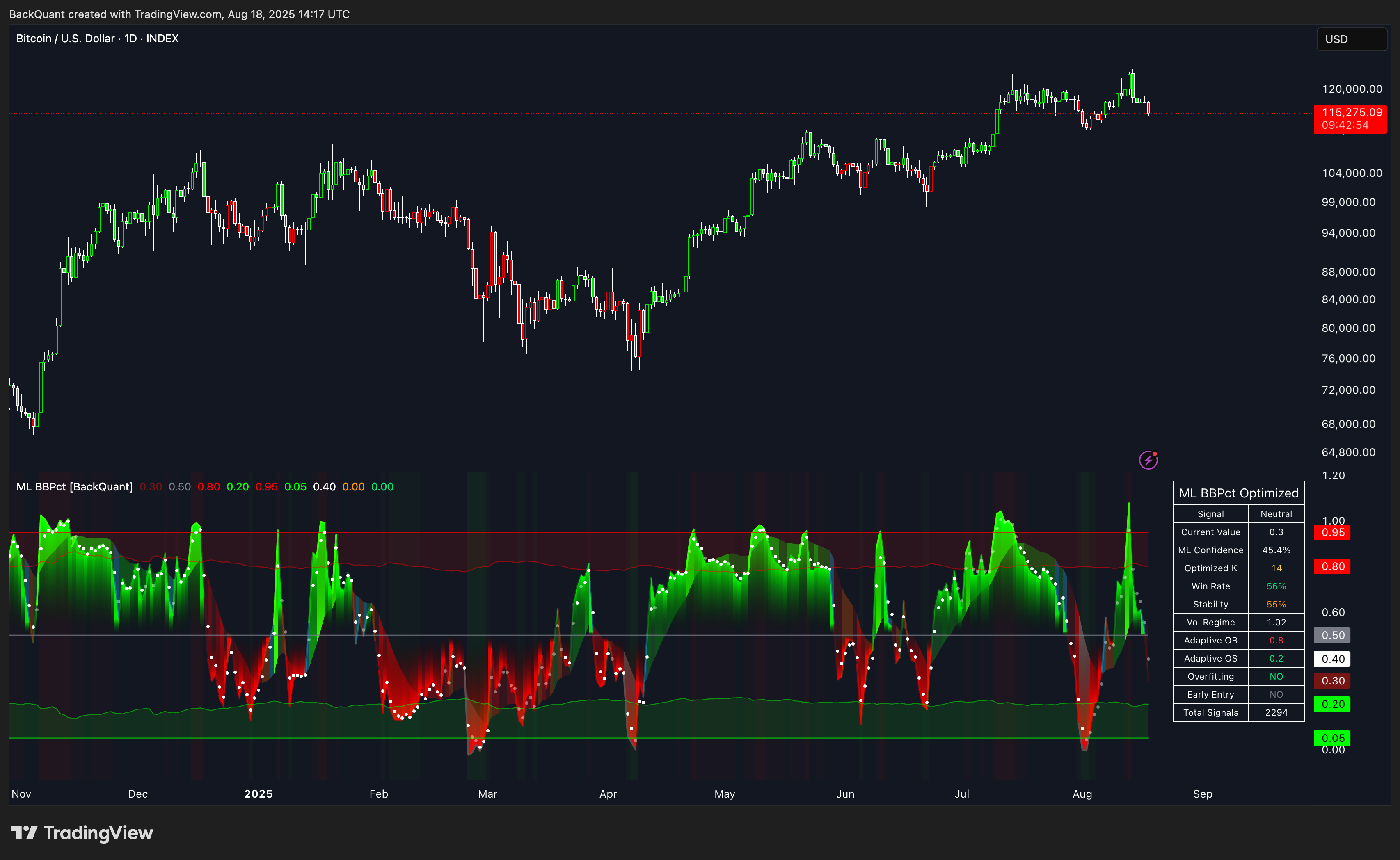The height and width of the screenshot is (860, 1400).
Task: Click the BackQuant created with TradingView.com caption
Action: [179, 14]
